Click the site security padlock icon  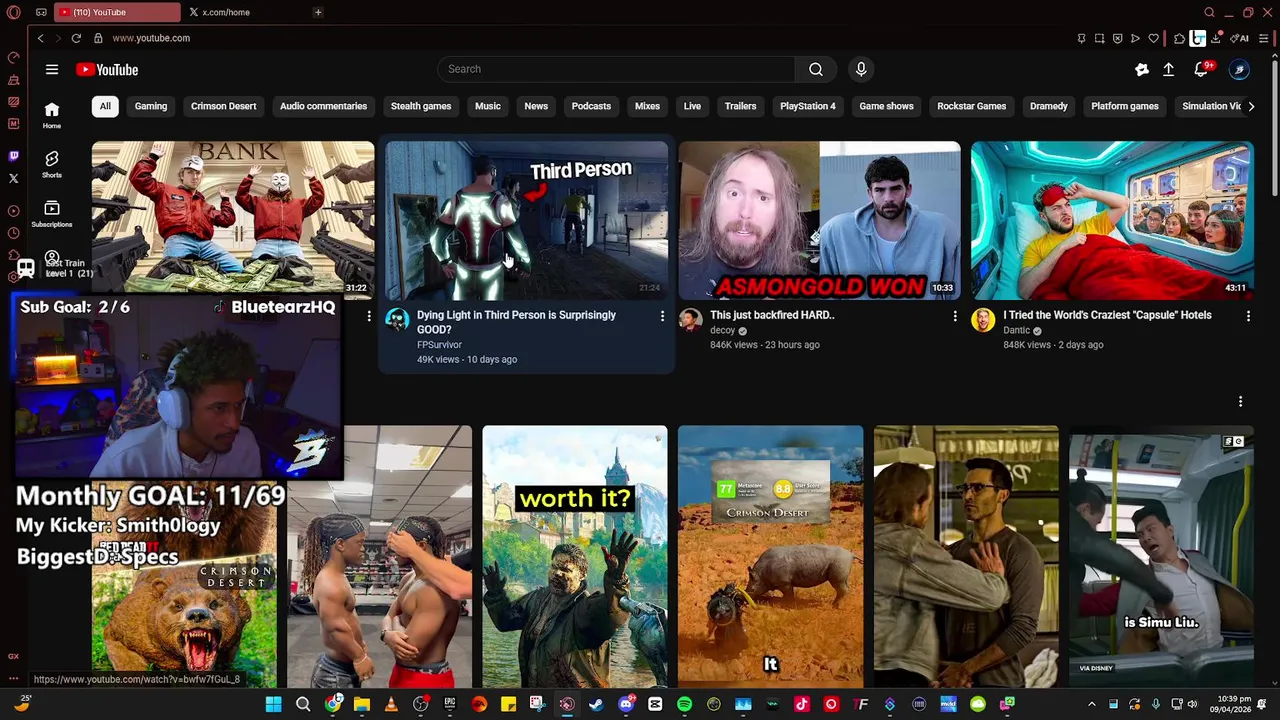coord(98,38)
